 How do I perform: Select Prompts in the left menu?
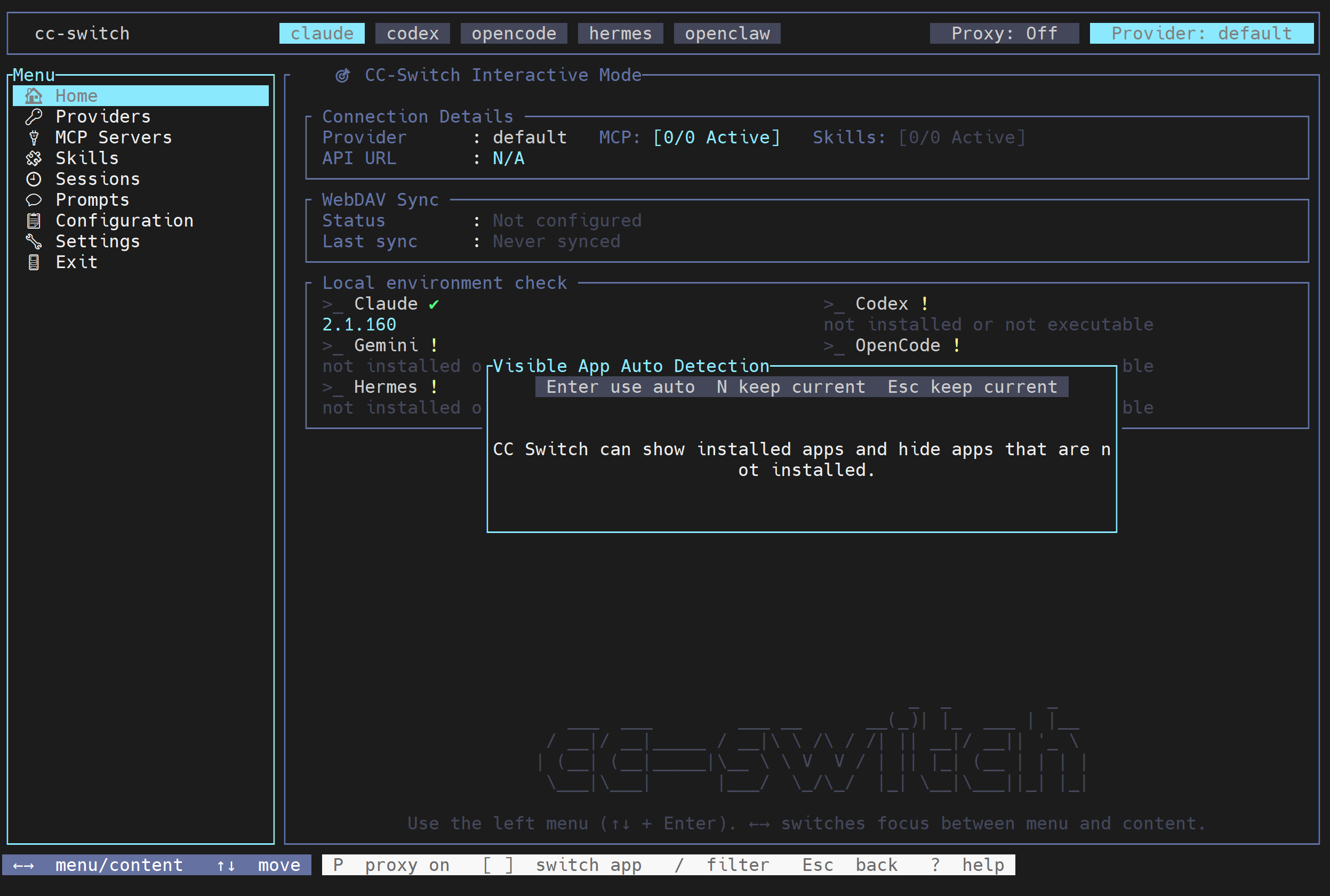[x=141, y=200]
